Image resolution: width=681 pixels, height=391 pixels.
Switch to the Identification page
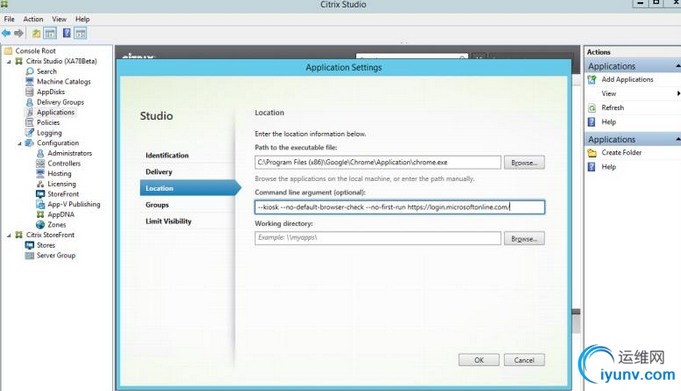pos(167,155)
